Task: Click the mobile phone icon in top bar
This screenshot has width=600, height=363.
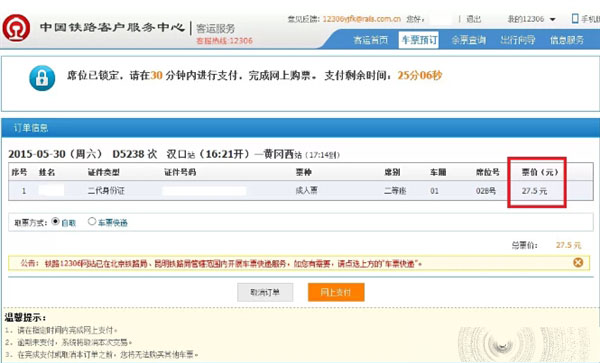Action: 575,18
